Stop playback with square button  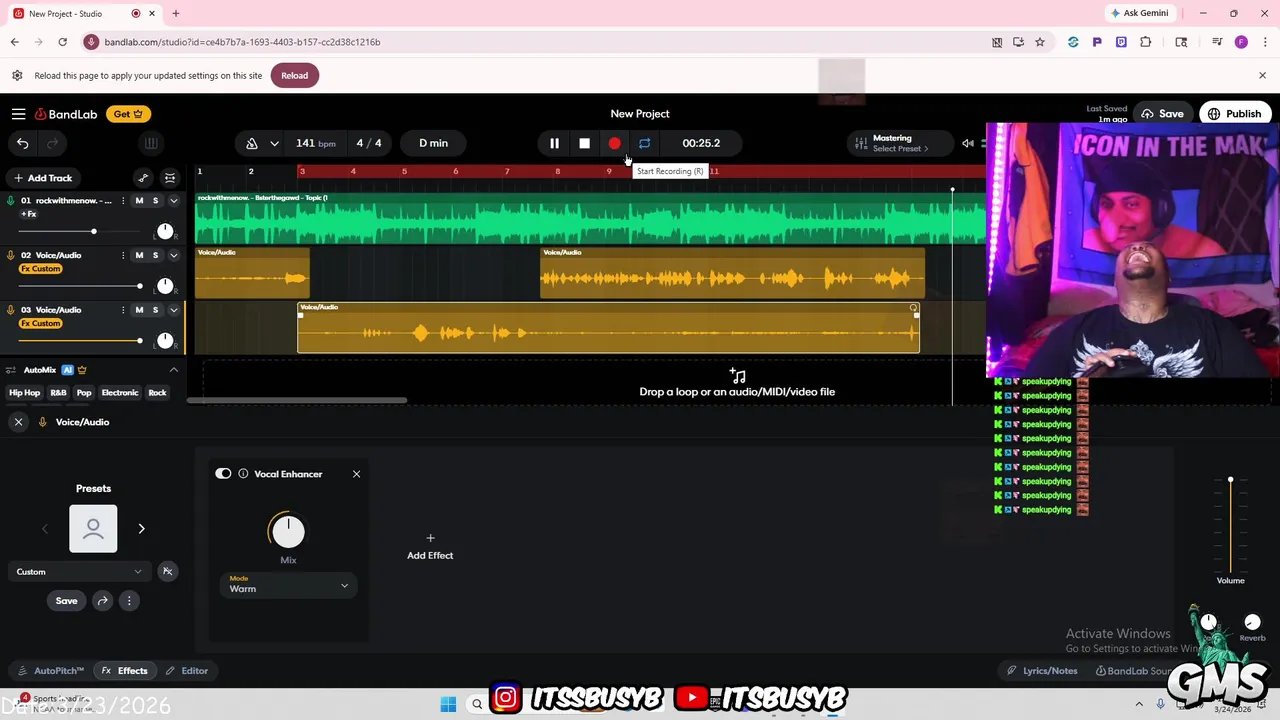click(584, 143)
